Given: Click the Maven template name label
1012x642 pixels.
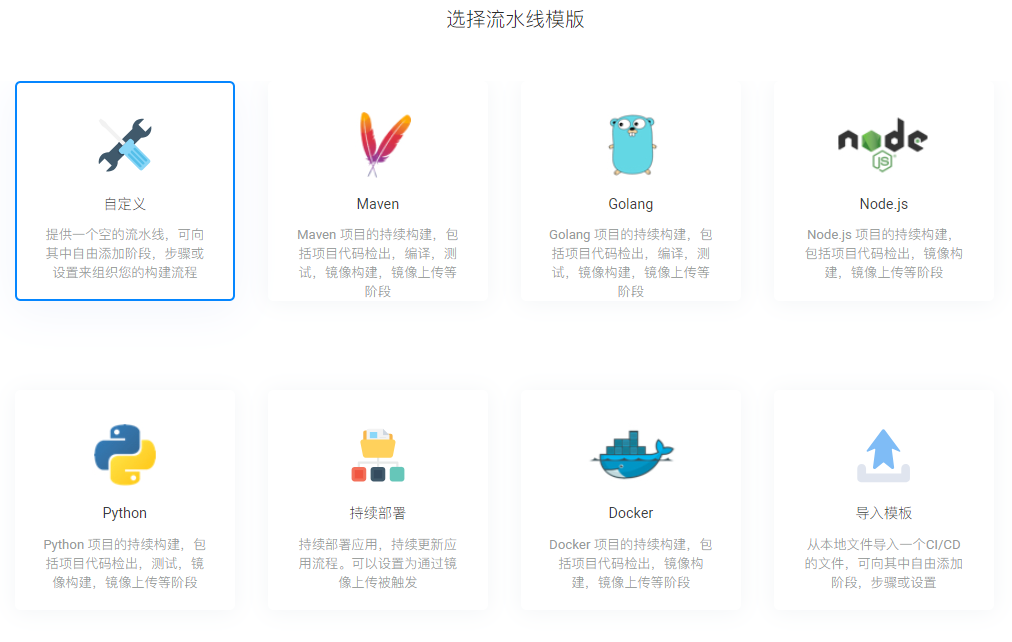Looking at the screenshot, I should click(x=378, y=204).
